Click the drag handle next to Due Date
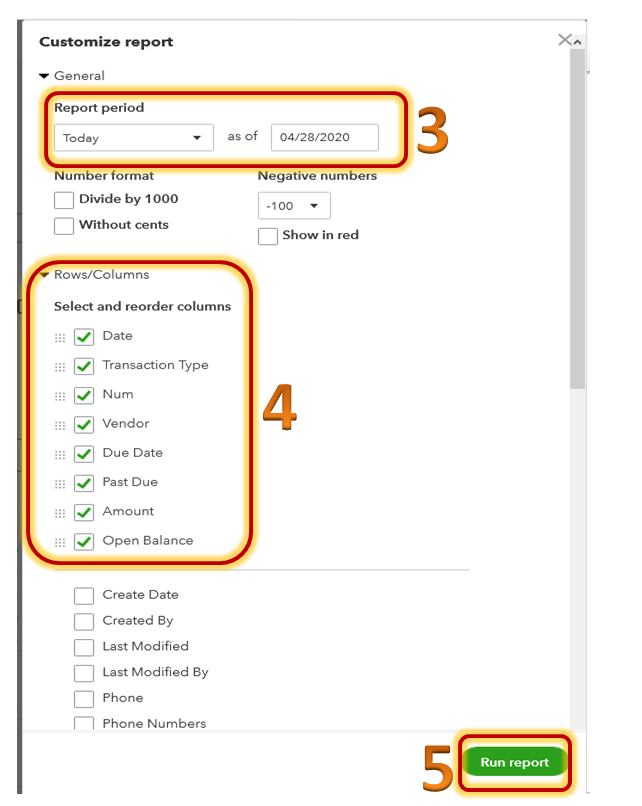This screenshot has width=642, height=806. (x=58, y=453)
